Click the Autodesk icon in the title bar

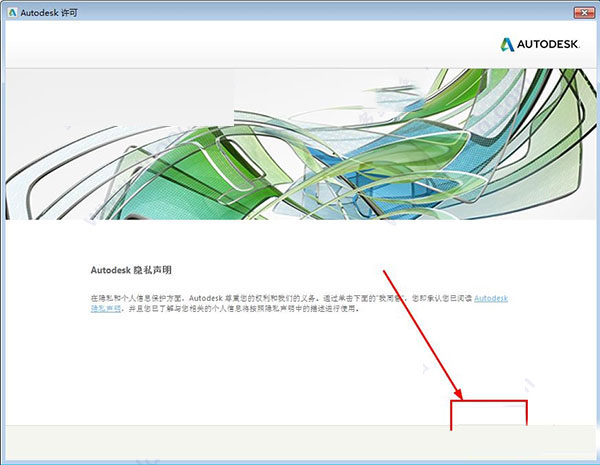tap(13, 13)
